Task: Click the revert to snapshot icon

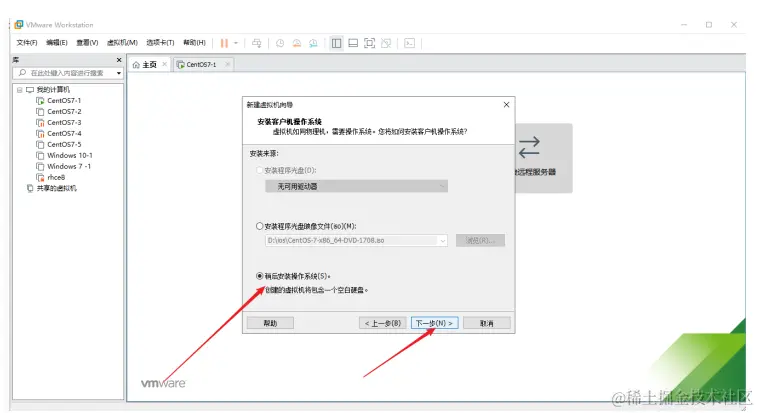Action: click(x=297, y=43)
